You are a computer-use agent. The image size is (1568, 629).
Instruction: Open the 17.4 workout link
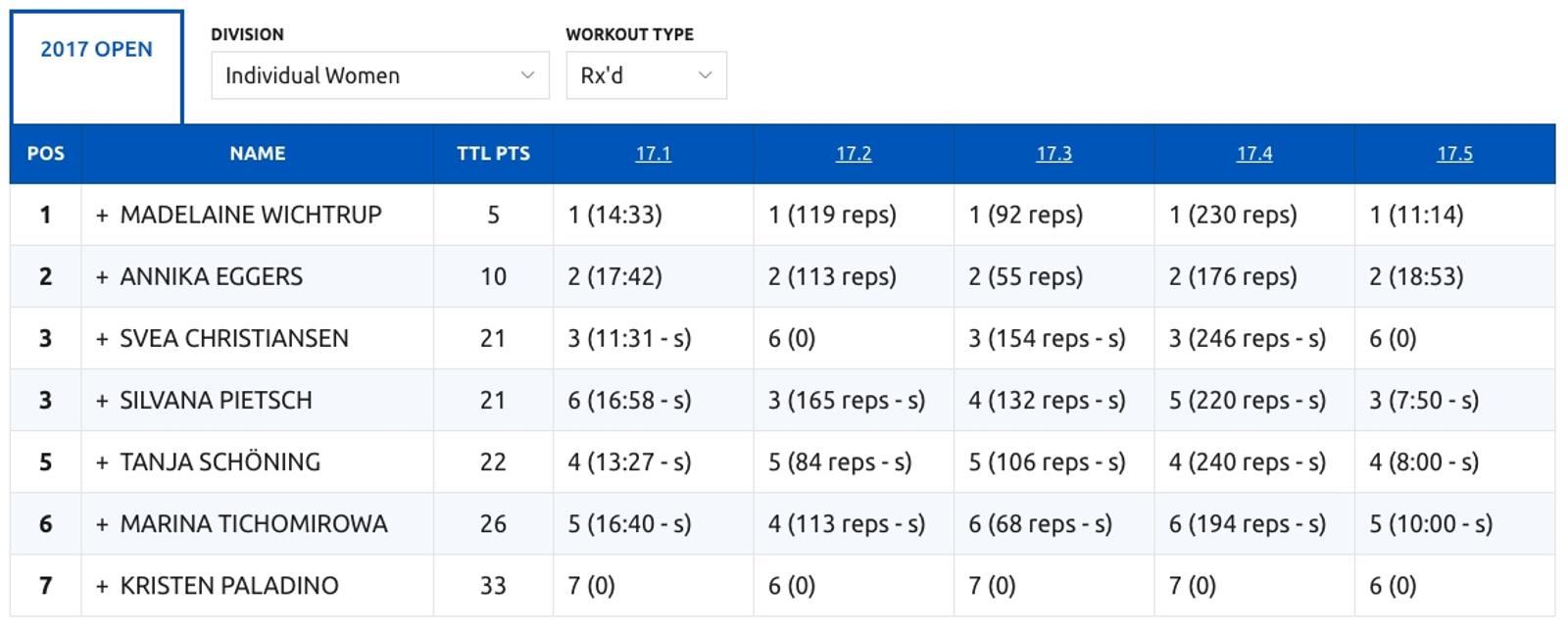pyautogui.click(x=1254, y=154)
